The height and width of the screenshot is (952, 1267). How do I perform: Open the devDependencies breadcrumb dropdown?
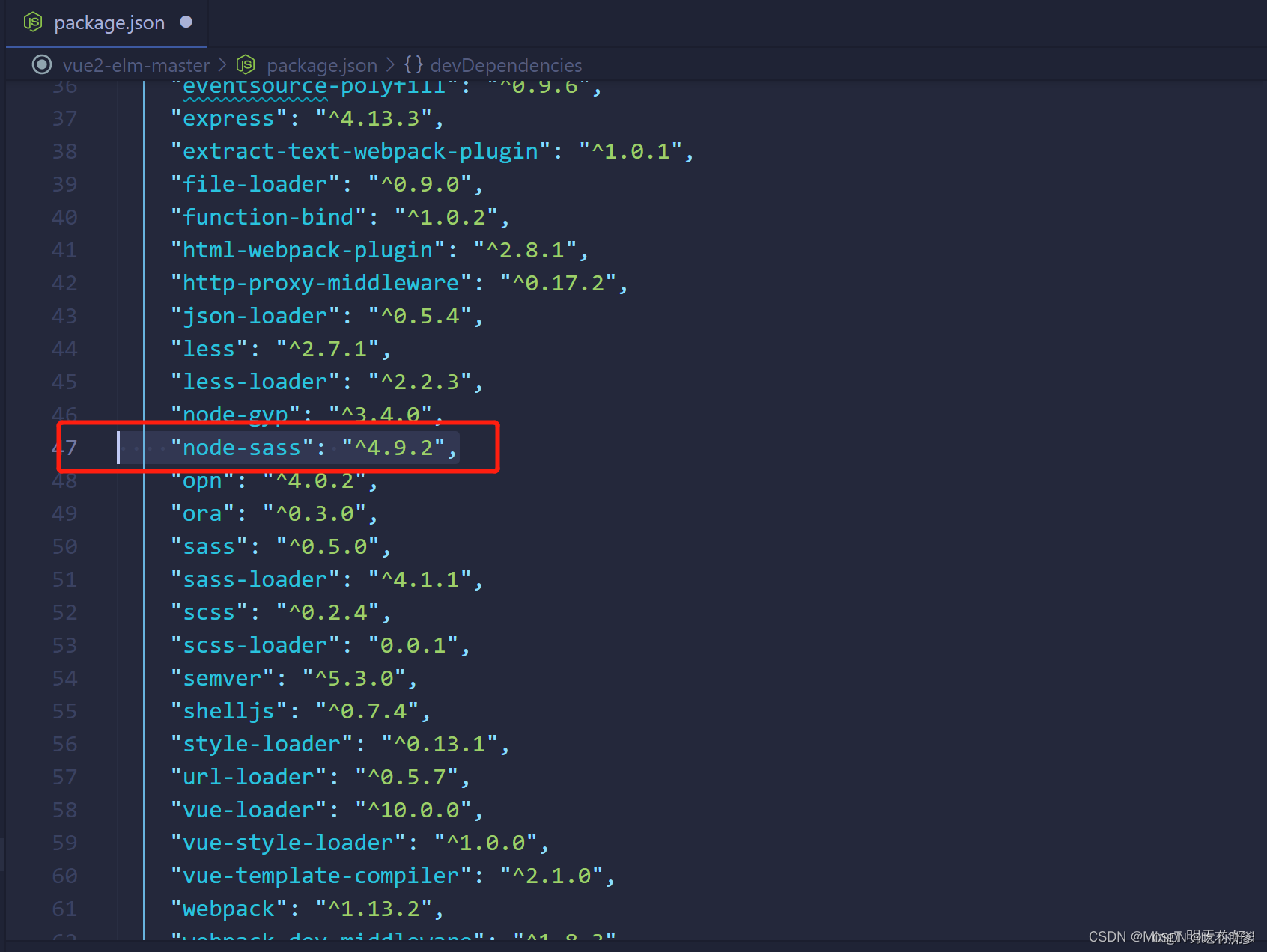coord(506,65)
